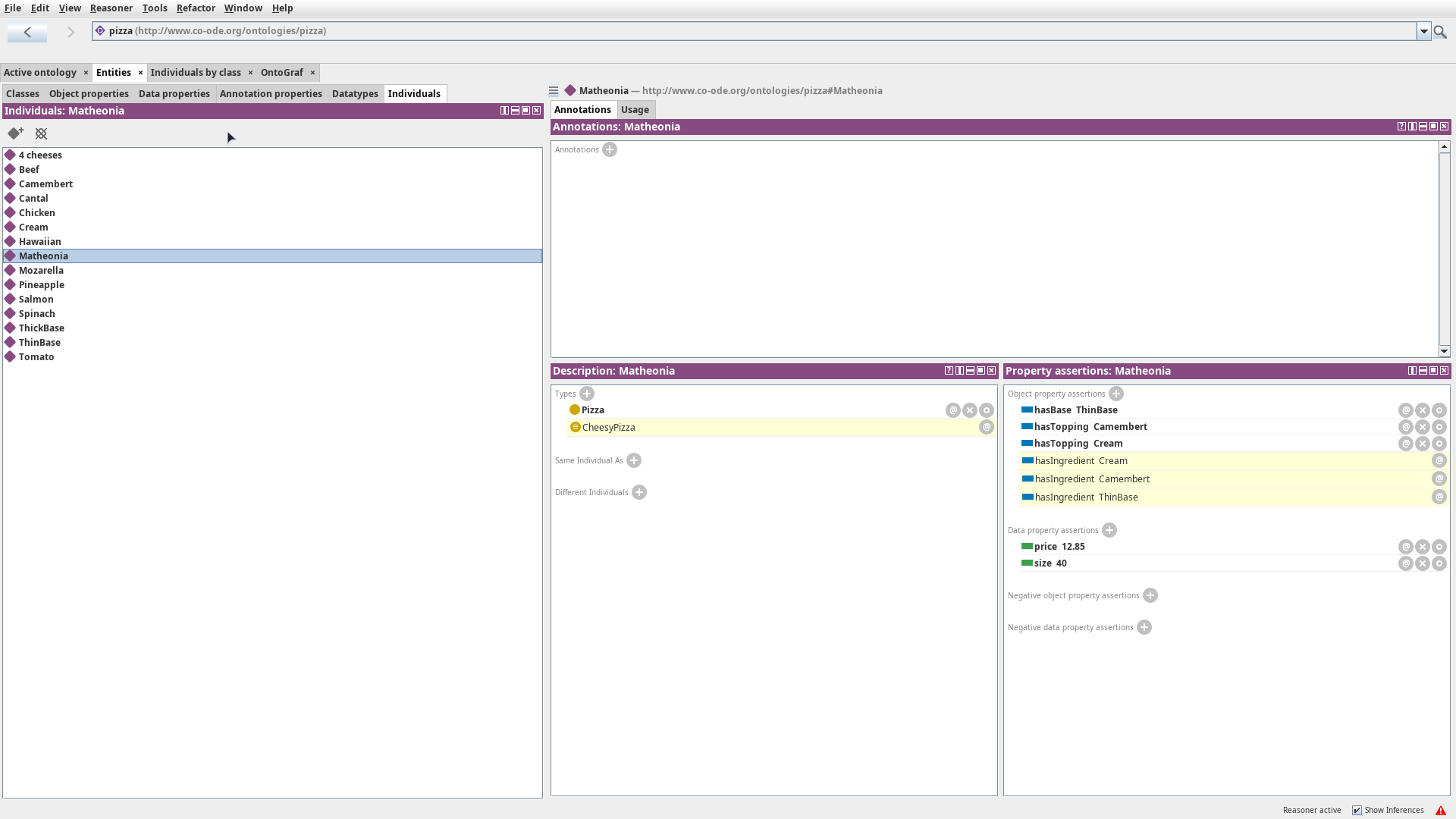
Task: Open the ontology address dropdown arrow
Action: click(x=1424, y=32)
